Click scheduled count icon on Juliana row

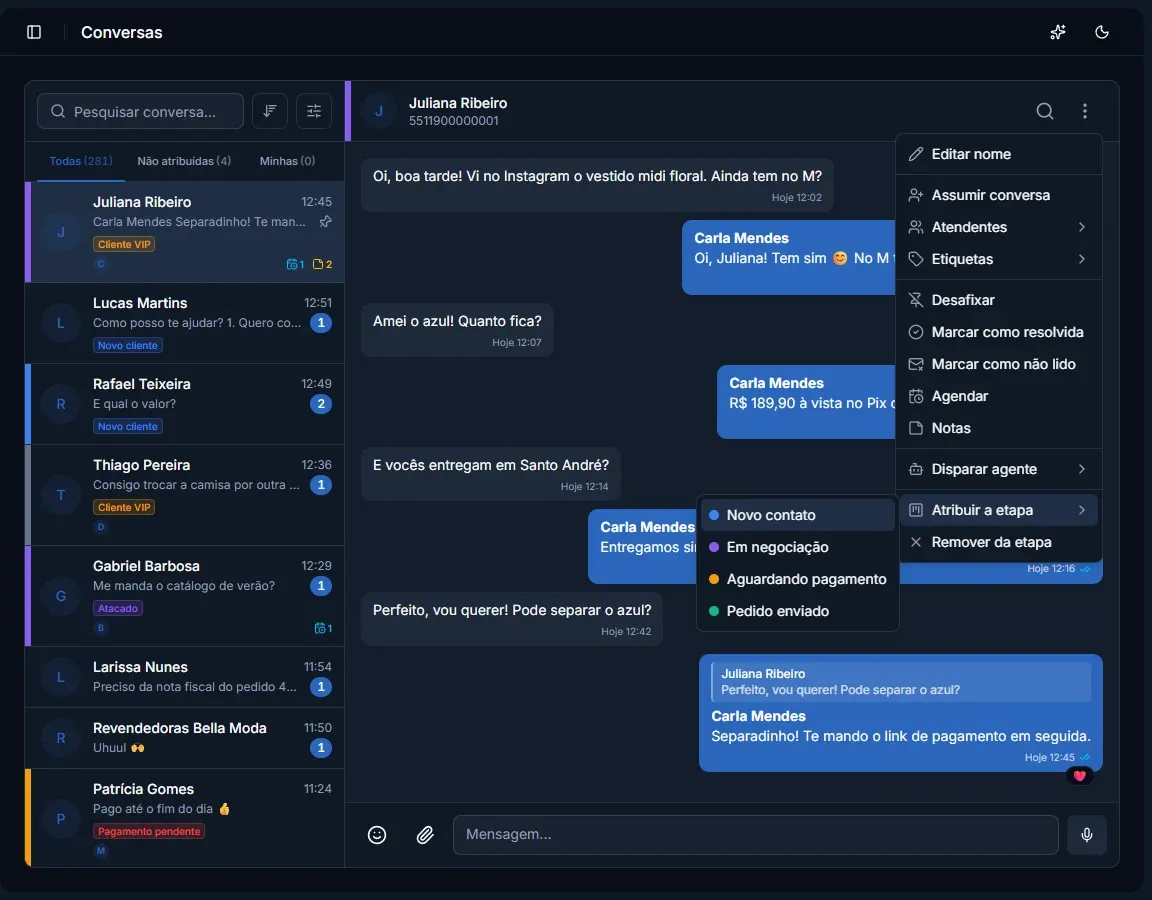tap(295, 264)
